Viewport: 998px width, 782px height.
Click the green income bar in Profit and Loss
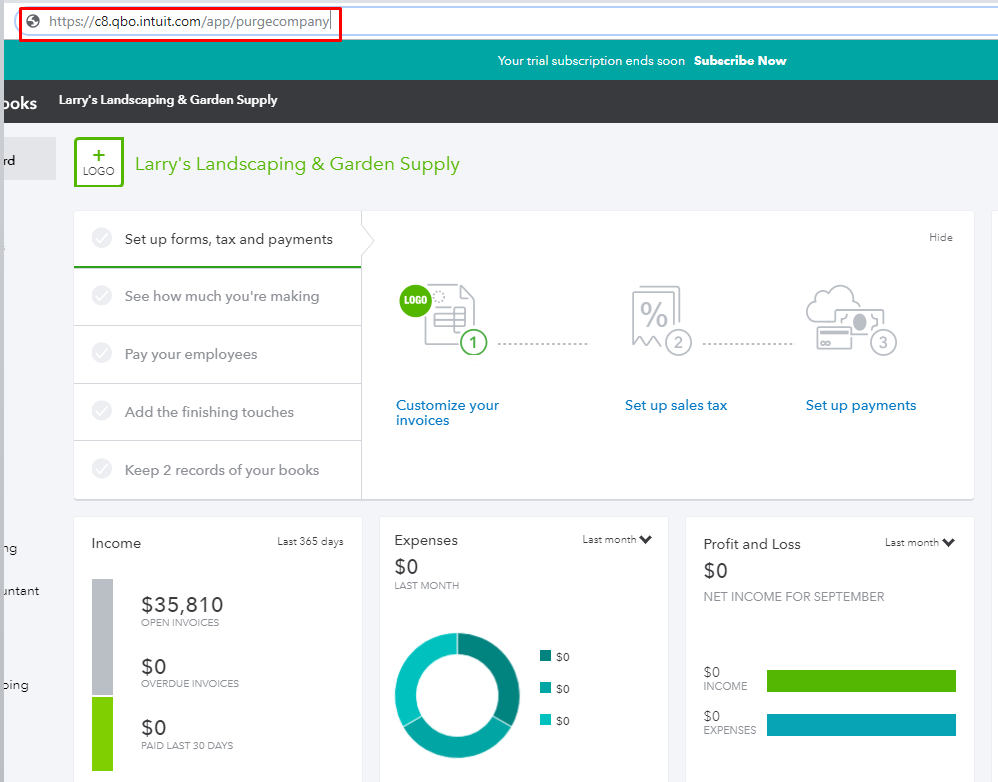tap(861, 681)
